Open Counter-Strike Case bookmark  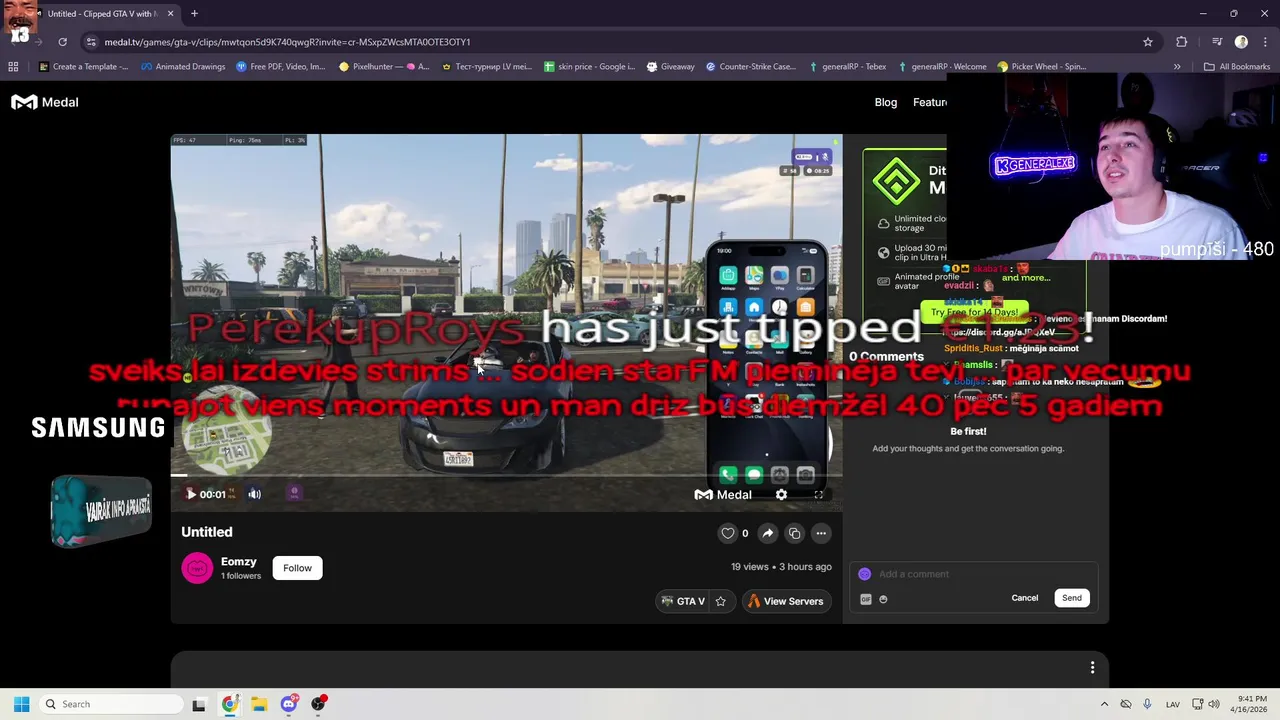point(751,67)
